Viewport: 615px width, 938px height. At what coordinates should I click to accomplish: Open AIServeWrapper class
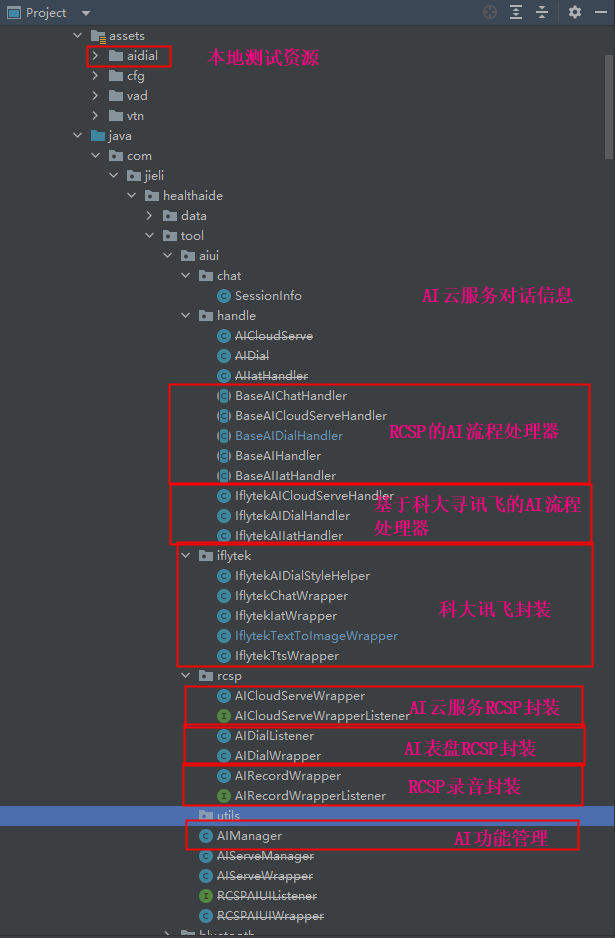point(264,876)
